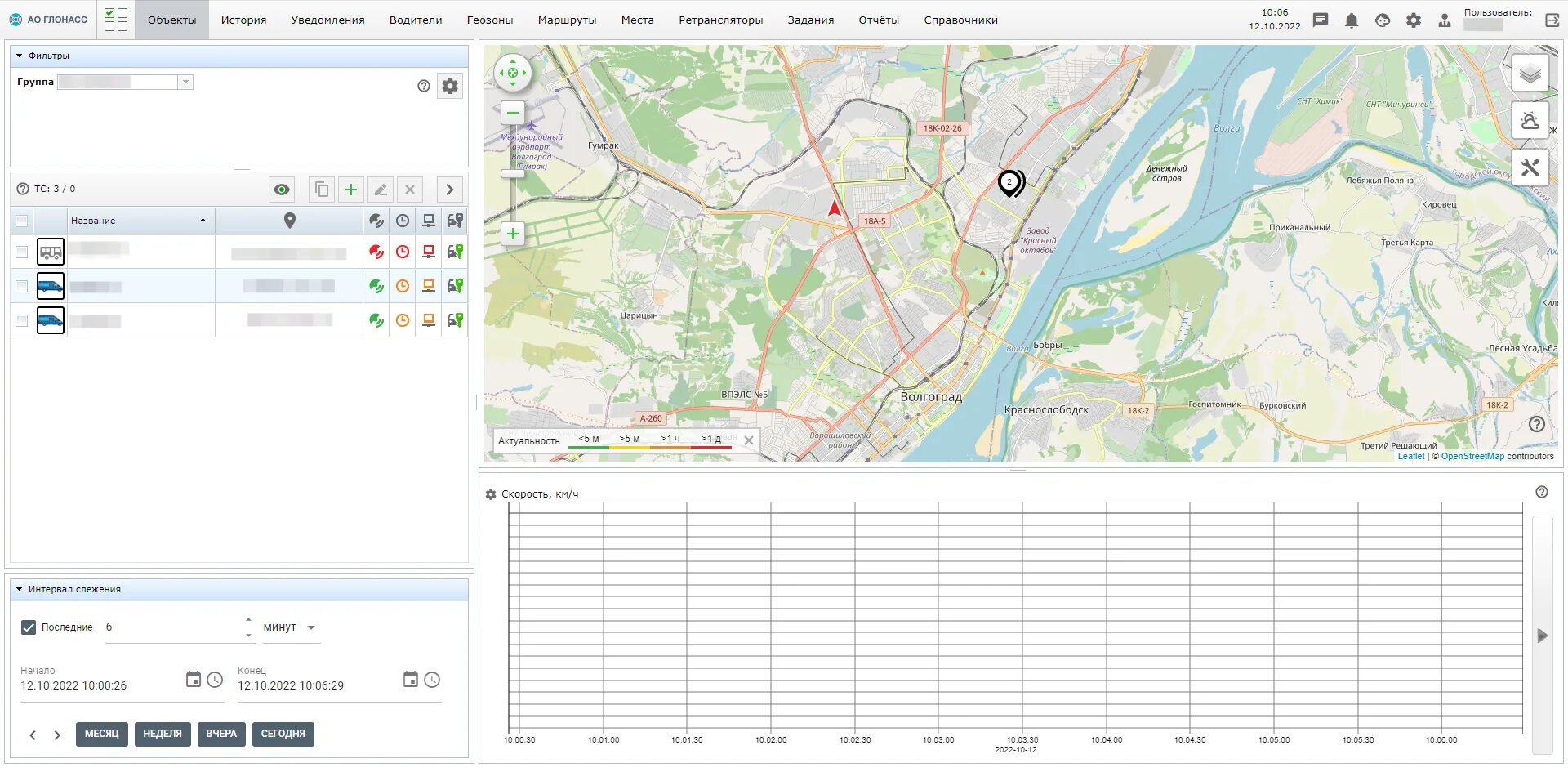Click the map zoom slider handle
This screenshot has height=768, width=1568.
(x=513, y=174)
